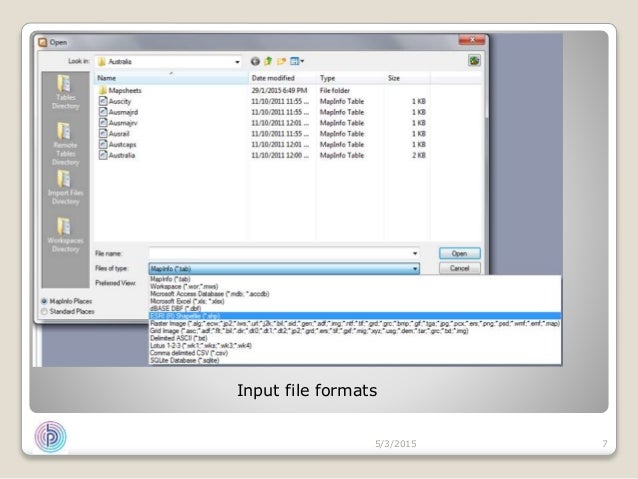Click the Open button
The height and width of the screenshot is (479, 638).
(460, 254)
